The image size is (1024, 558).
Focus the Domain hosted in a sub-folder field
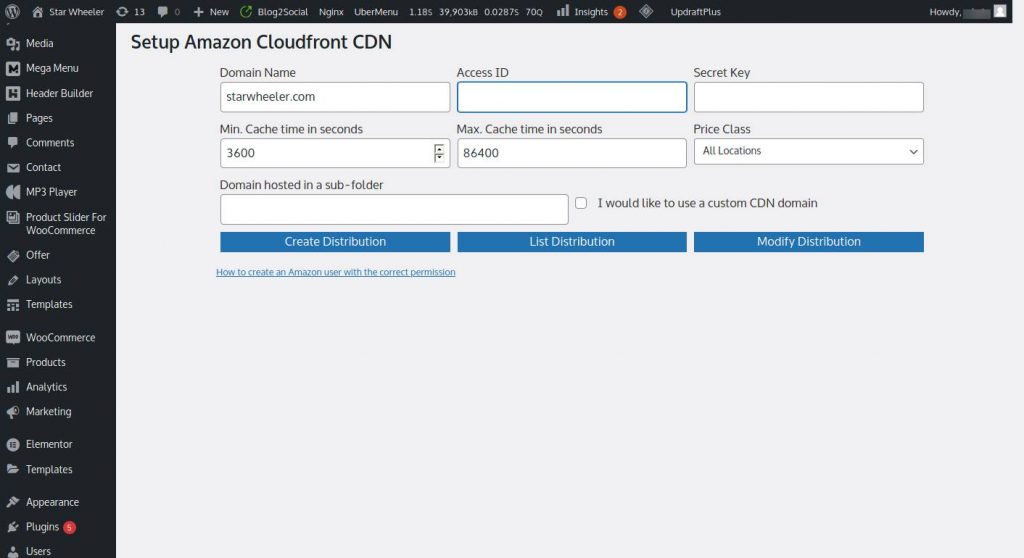pyautogui.click(x=394, y=209)
